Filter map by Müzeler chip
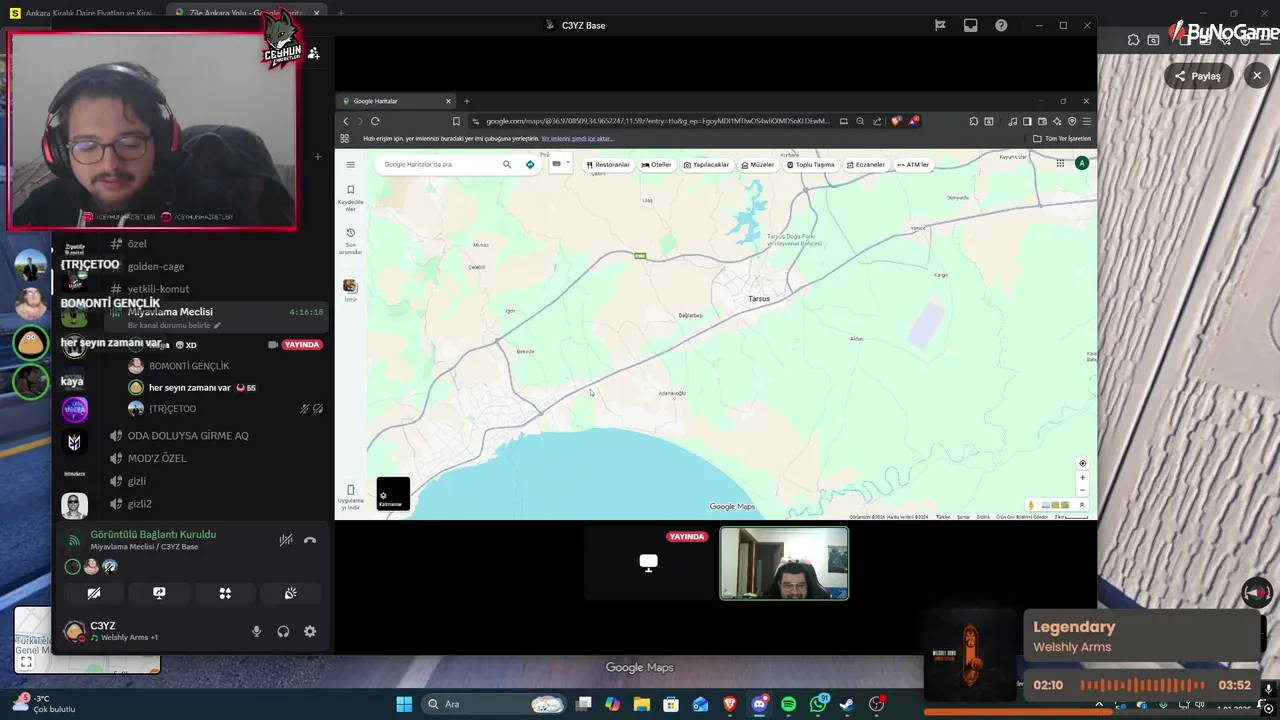 [758, 164]
